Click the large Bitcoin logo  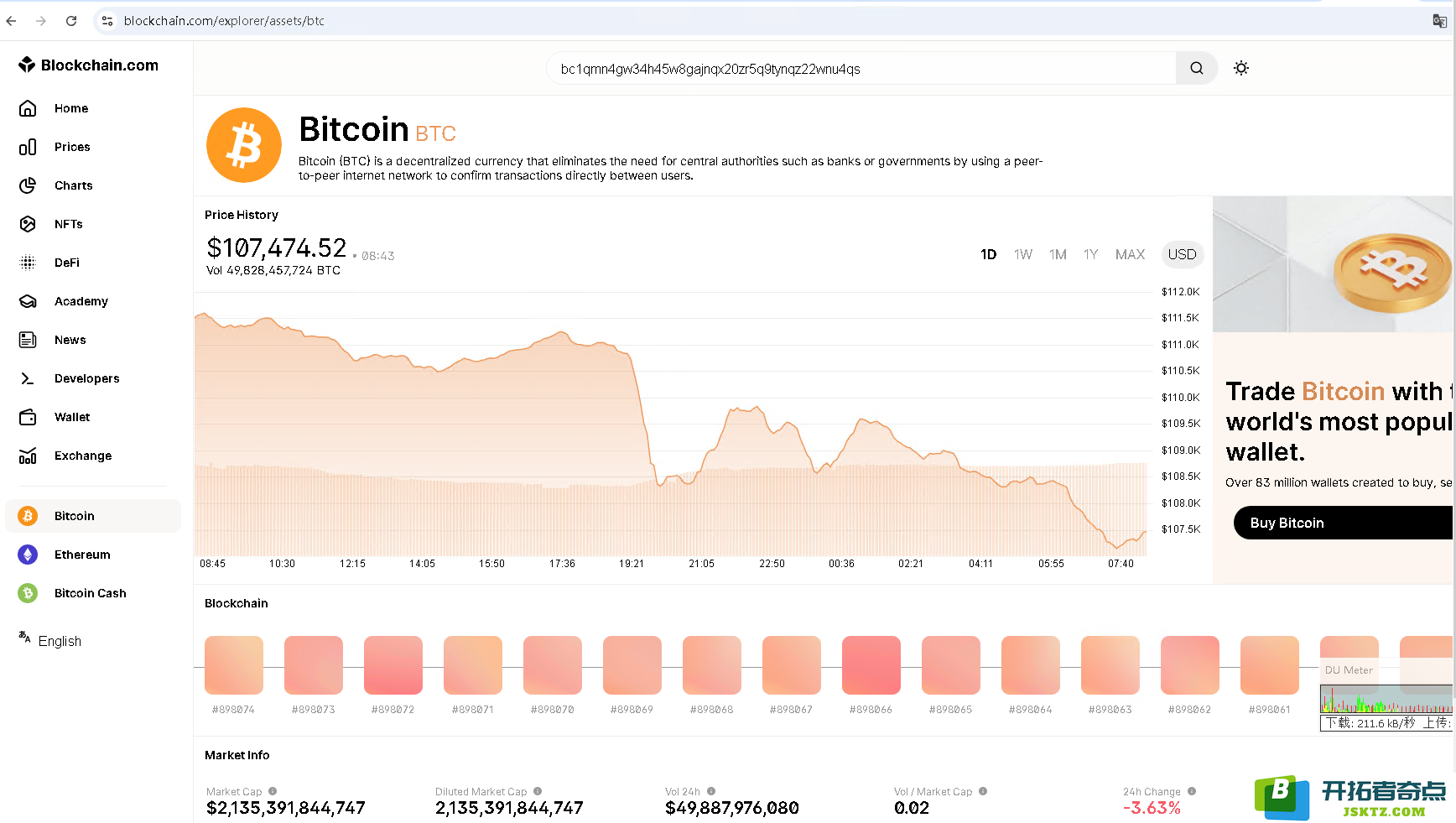[x=244, y=145]
